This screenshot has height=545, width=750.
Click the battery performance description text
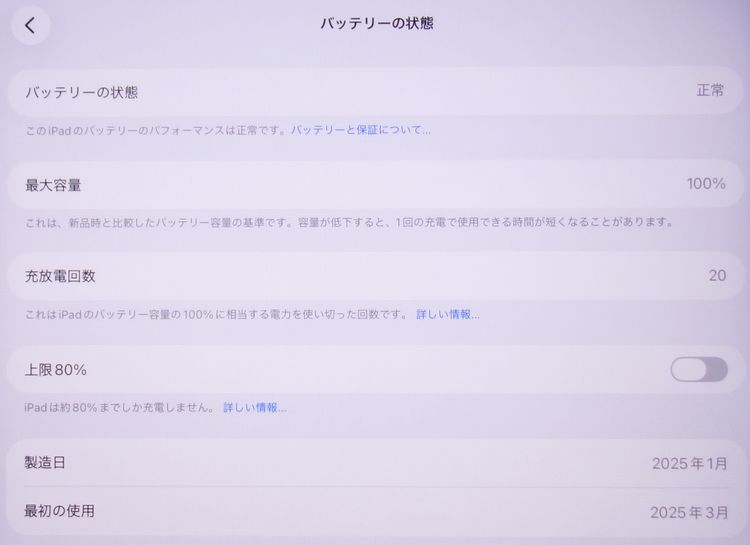coord(156,130)
